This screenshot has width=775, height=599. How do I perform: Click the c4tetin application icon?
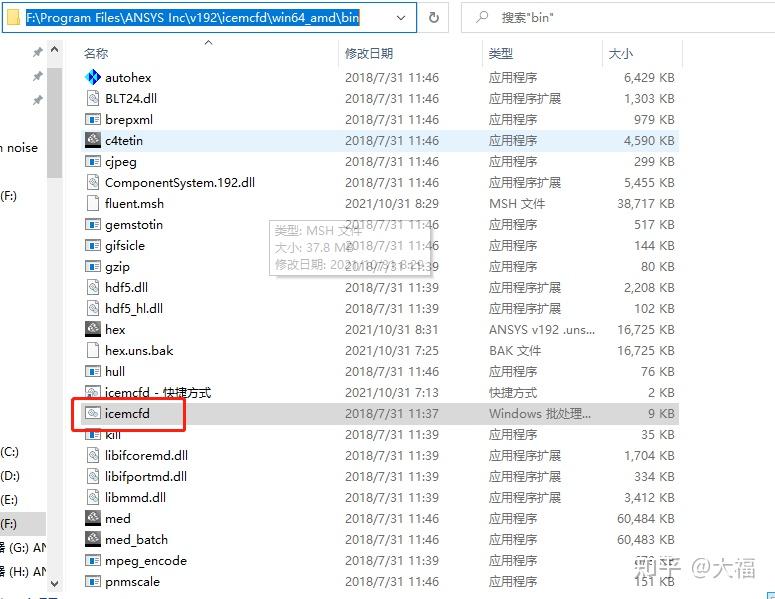tap(93, 140)
